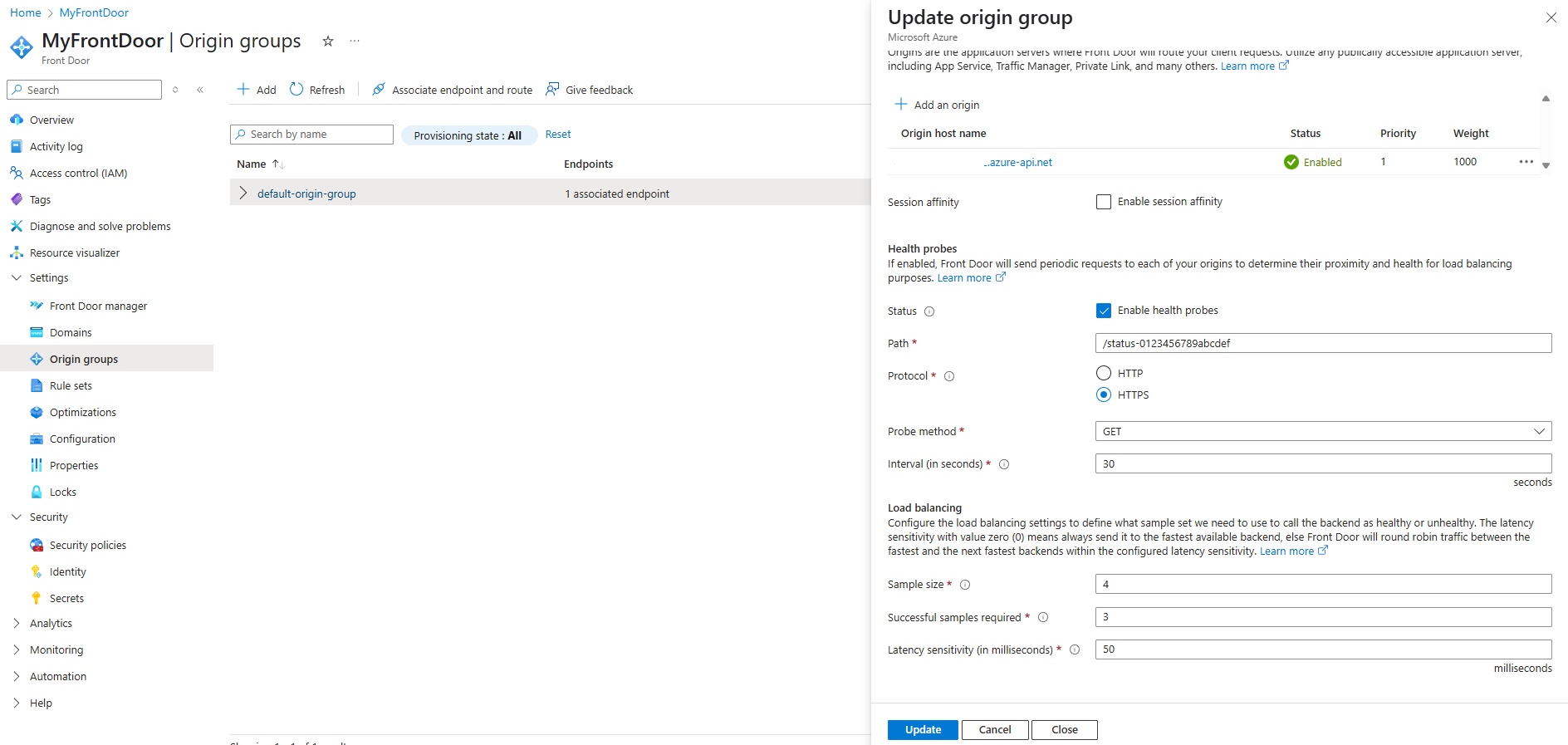
Task: Click the favorite star icon next to title
Action: pos(328,41)
